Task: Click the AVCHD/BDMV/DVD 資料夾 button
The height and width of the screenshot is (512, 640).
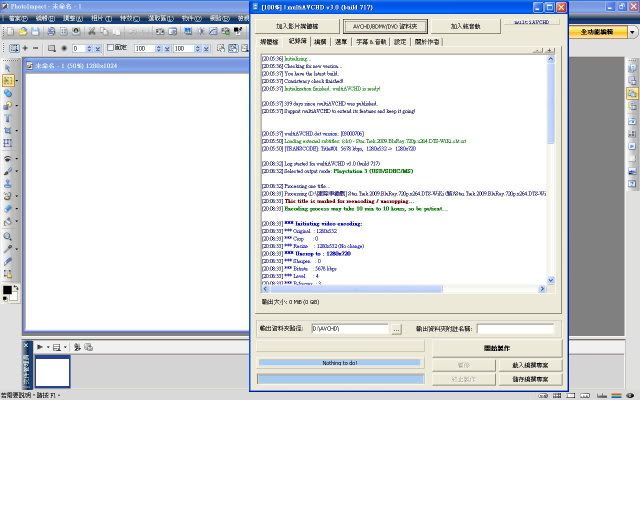Action: (x=385, y=26)
